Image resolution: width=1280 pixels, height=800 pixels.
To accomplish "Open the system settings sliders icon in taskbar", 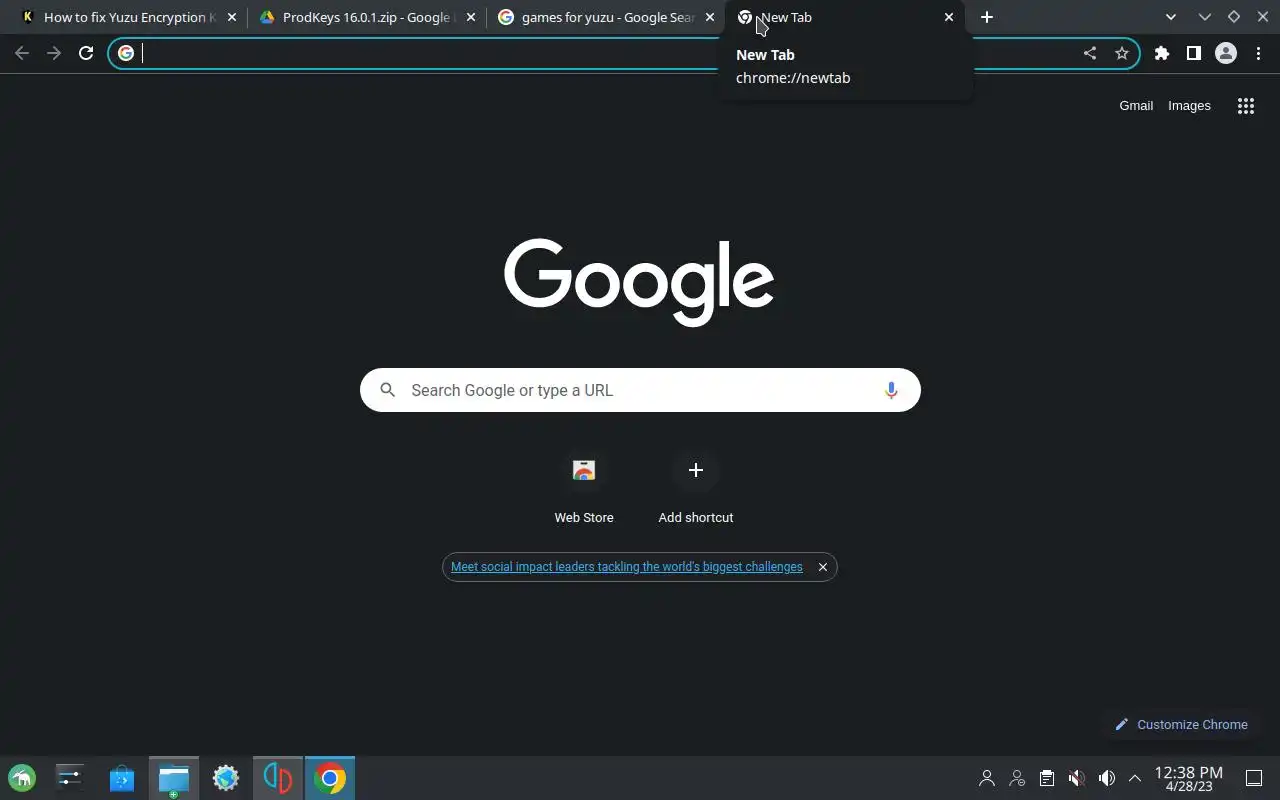I will point(70,778).
